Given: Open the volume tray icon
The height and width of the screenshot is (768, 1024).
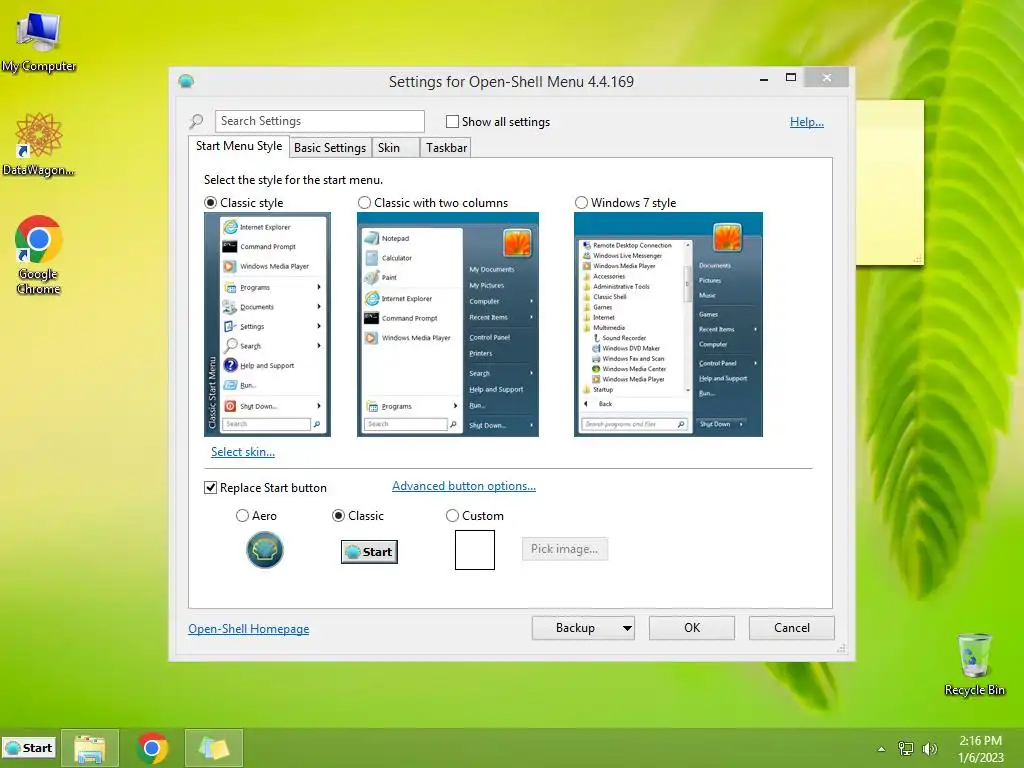Looking at the screenshot, I should pos(929,749).
